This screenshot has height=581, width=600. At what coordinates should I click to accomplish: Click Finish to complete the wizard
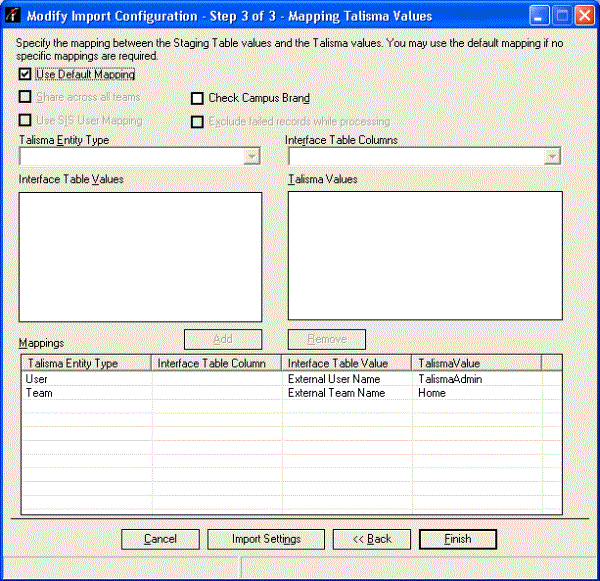tap(457, 539)
